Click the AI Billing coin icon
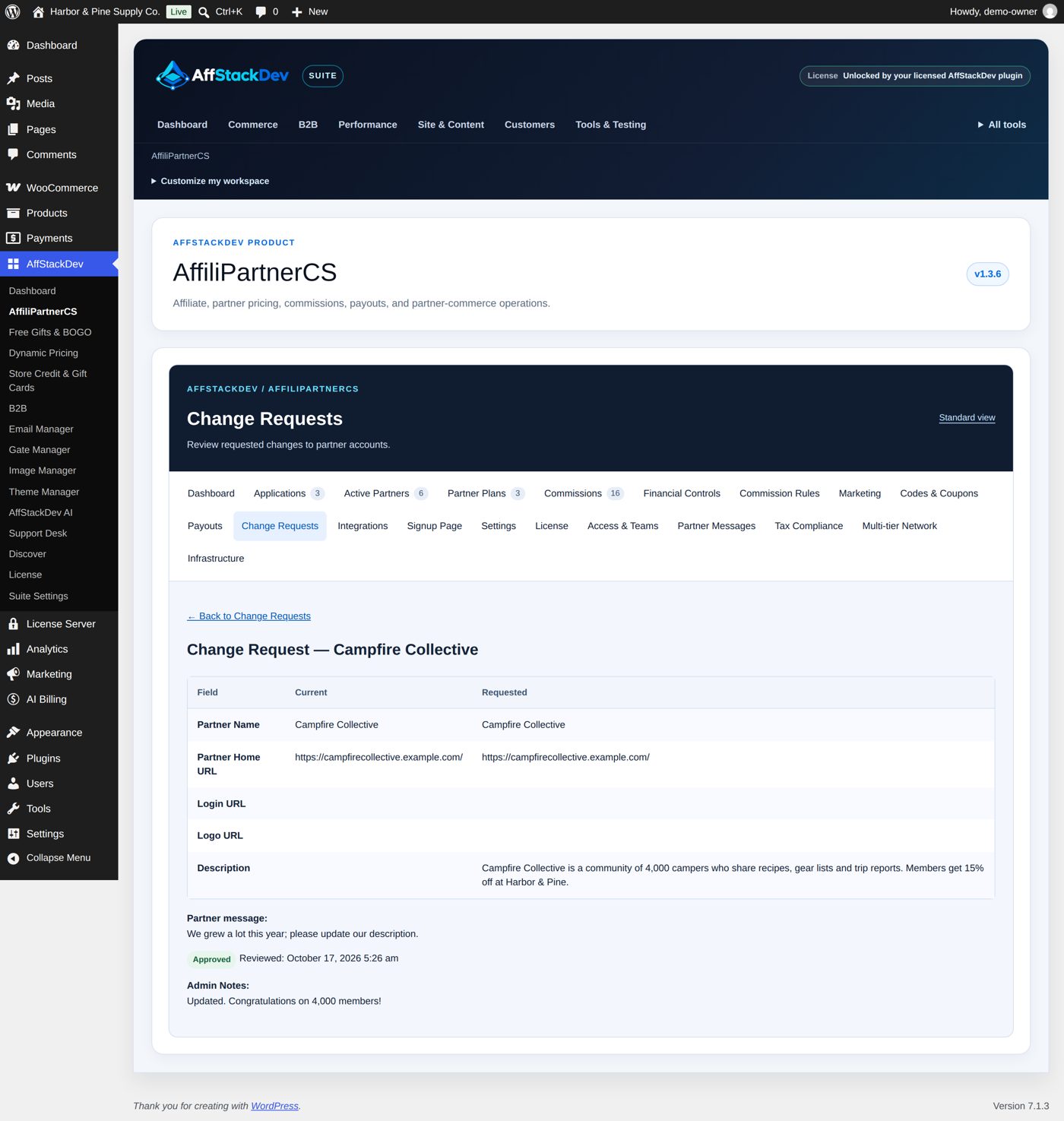 [x=13, y=699]
